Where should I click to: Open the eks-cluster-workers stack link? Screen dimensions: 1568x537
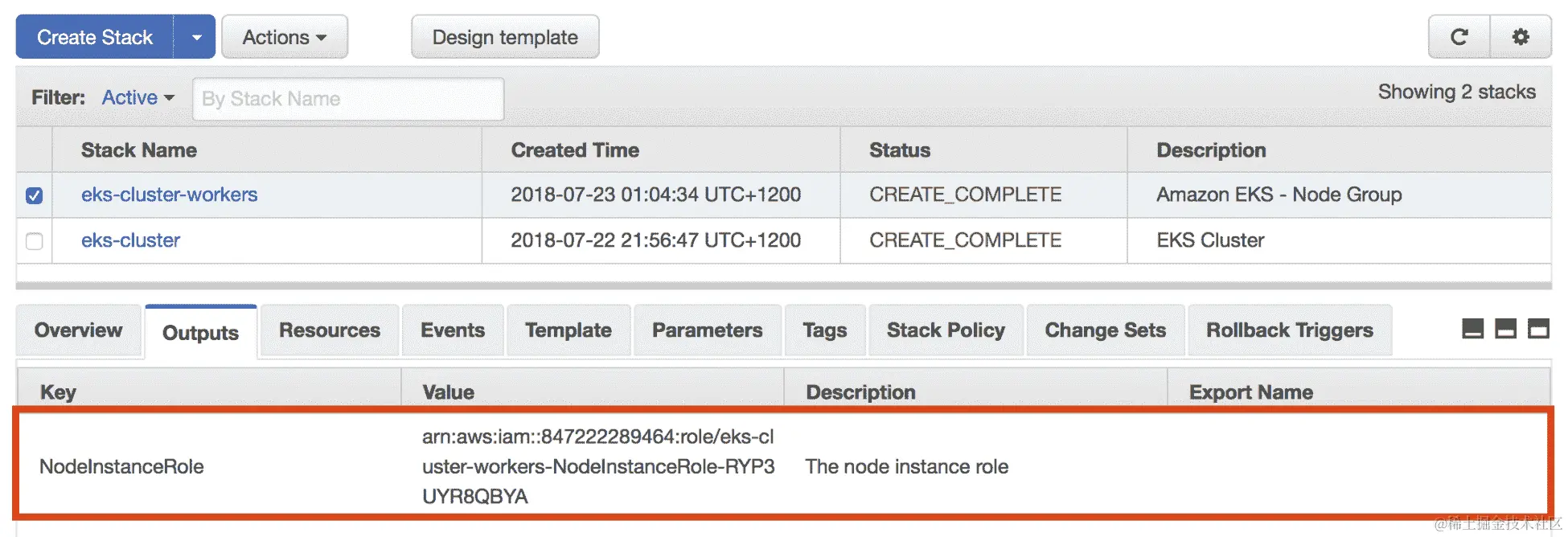pyautogui.click(x=170, y=195)
